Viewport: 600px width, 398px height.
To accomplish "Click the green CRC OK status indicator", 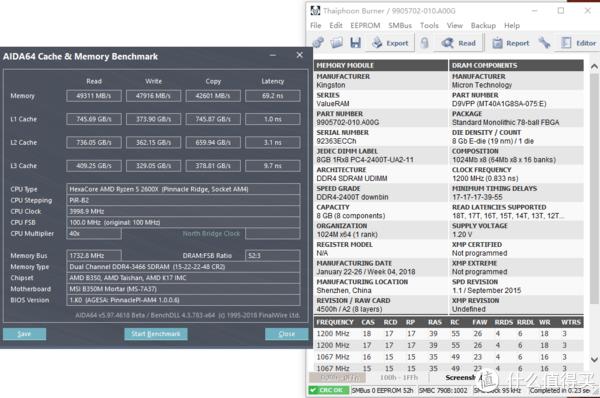I will click(329, 390).
